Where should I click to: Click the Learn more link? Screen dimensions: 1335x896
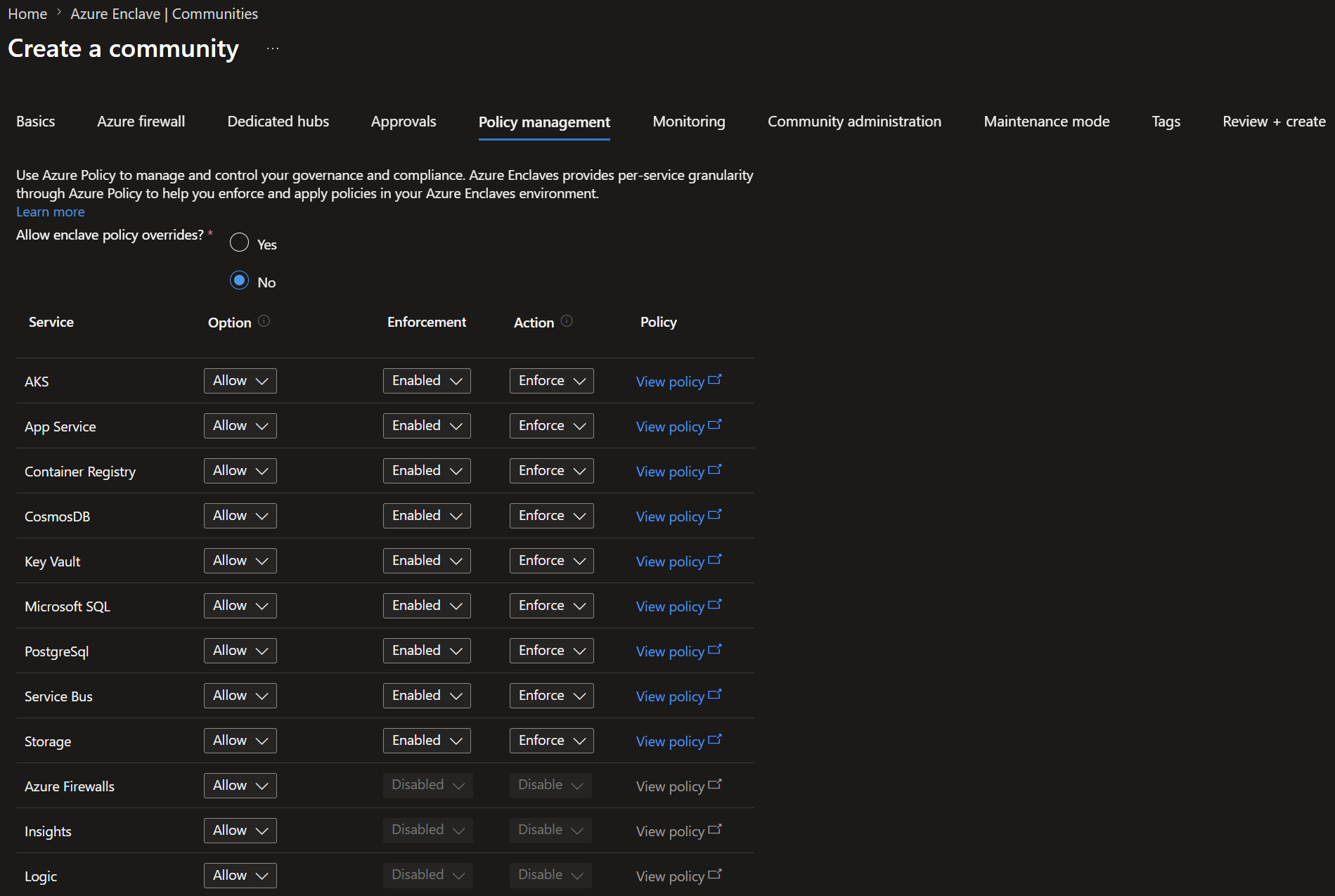(51, 212)
